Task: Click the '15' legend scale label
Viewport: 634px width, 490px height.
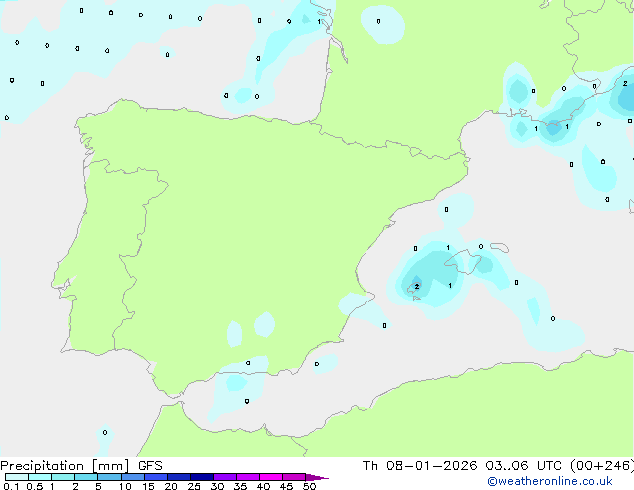Action: click(148, 486)
